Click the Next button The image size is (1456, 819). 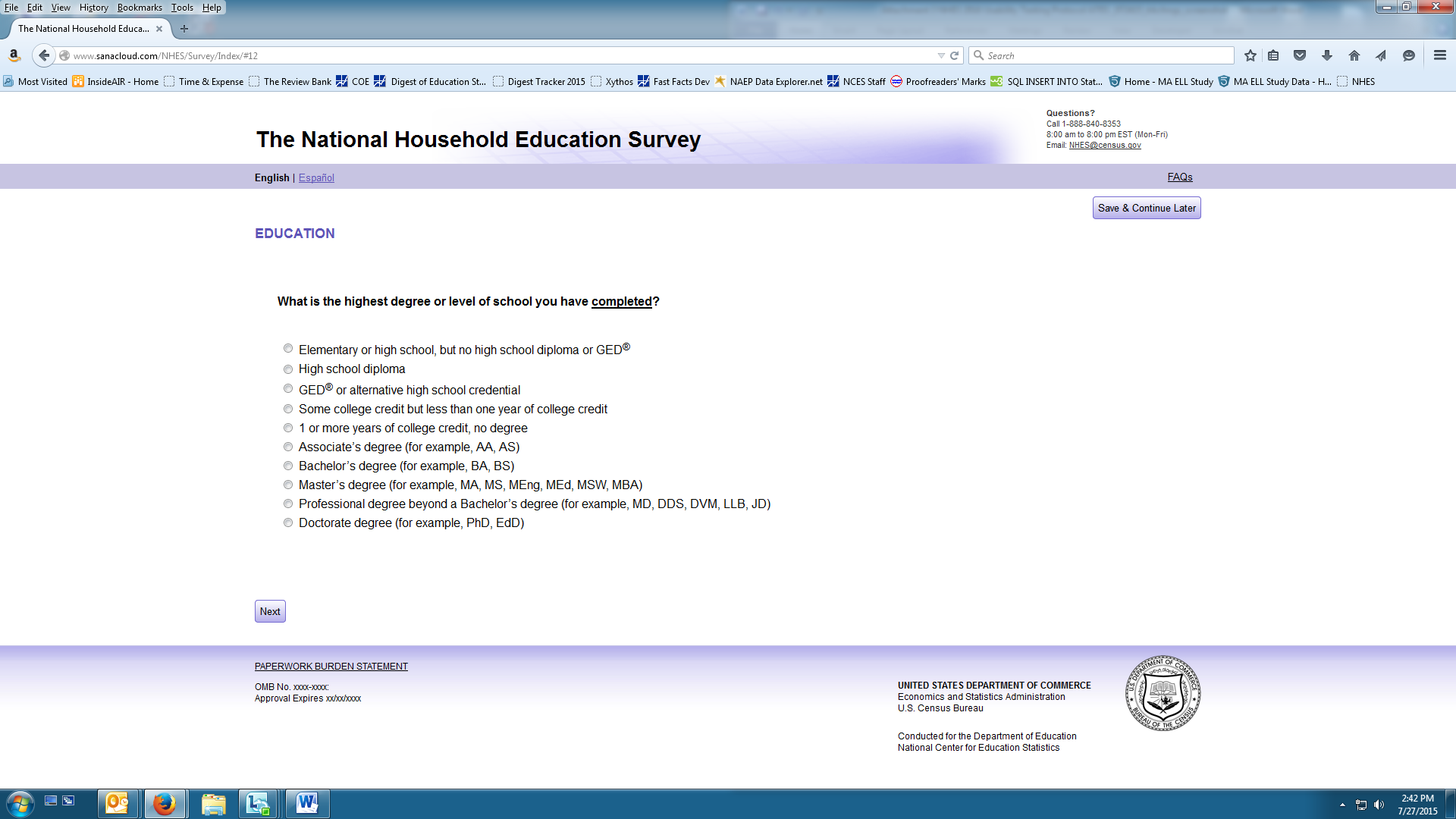click(x=270, y=611)
